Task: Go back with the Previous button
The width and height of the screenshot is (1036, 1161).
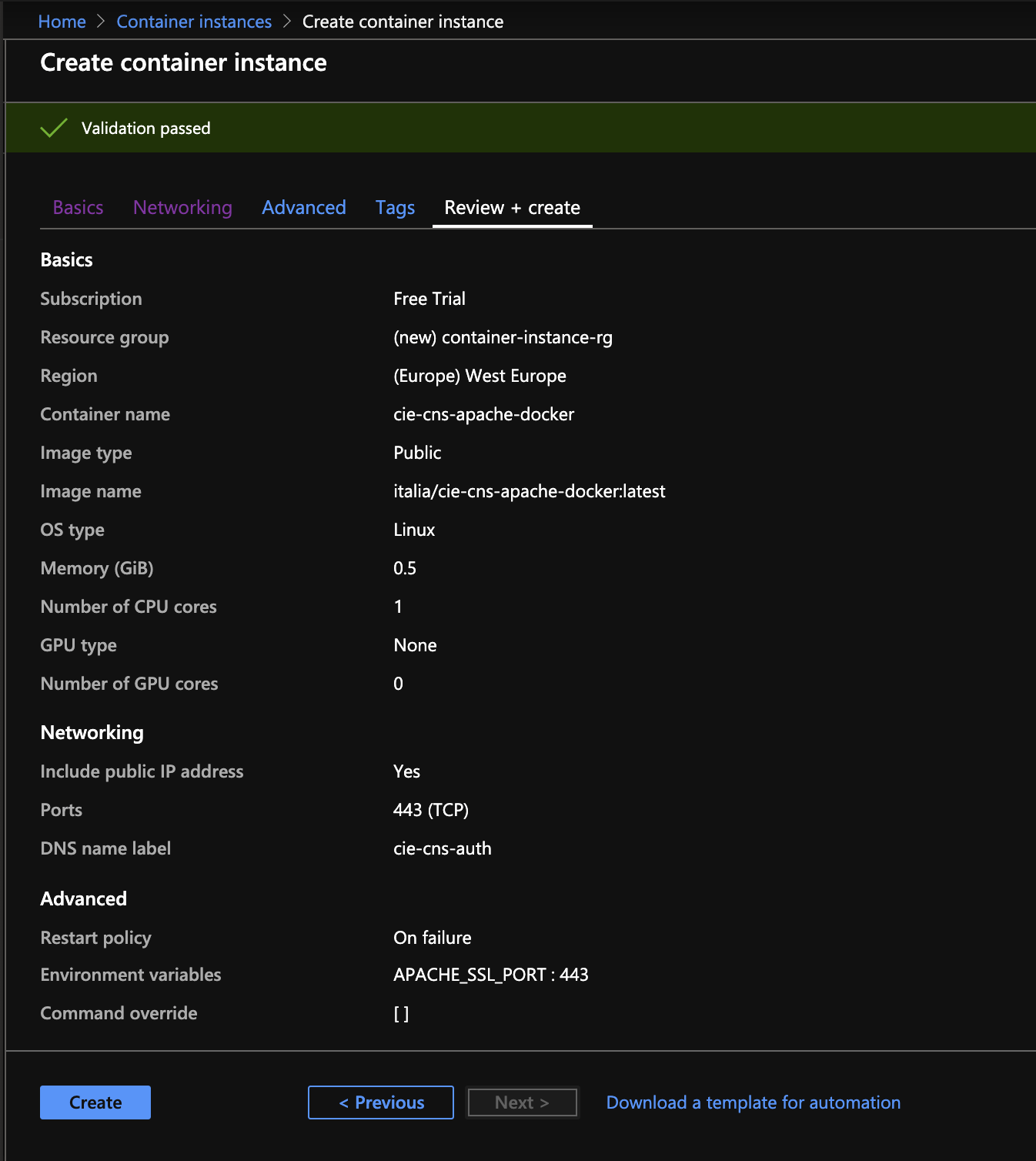Action: 381,1102
